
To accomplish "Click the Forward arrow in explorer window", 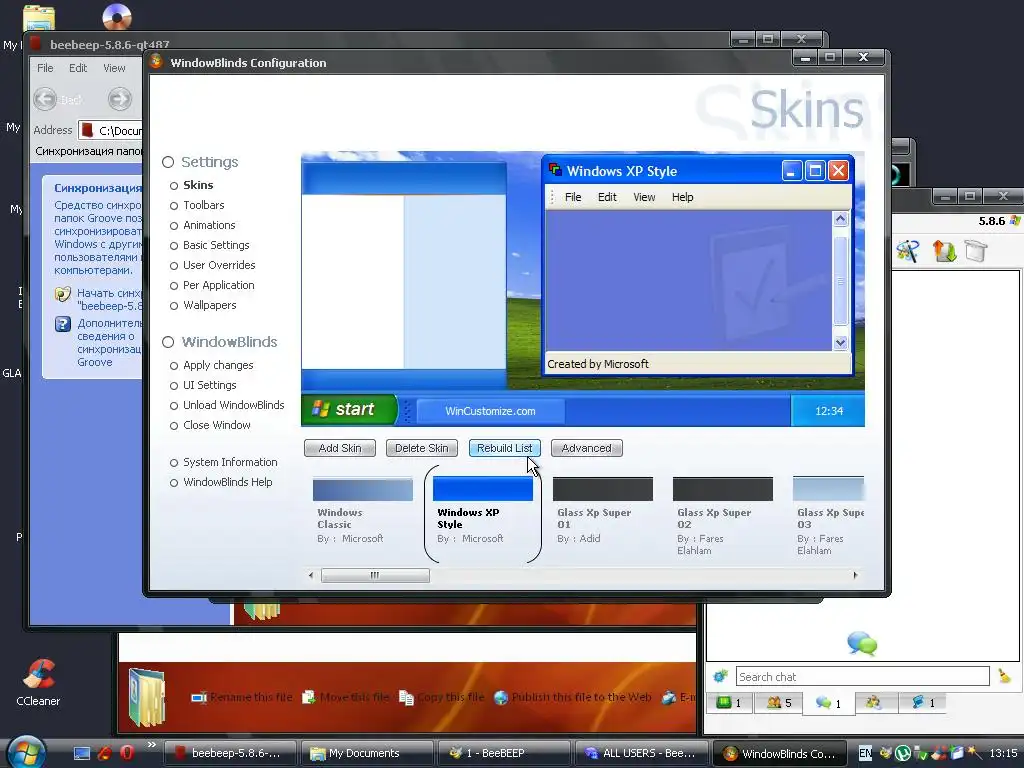I will pos(120,99).
